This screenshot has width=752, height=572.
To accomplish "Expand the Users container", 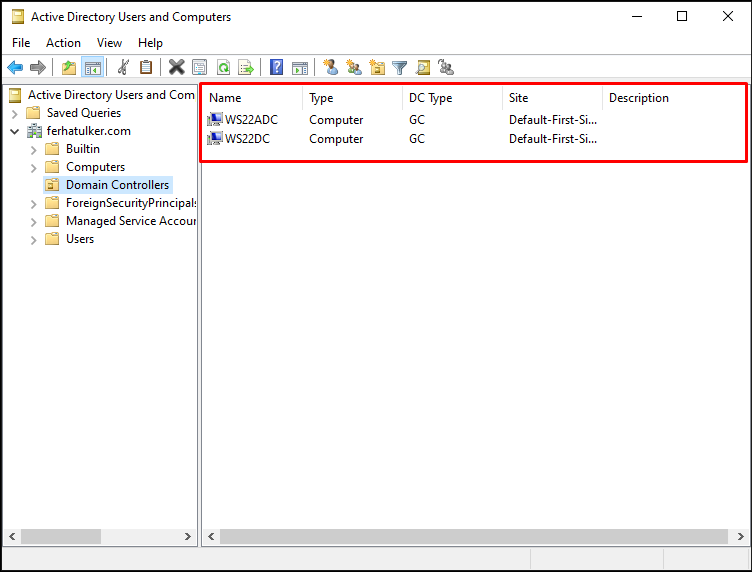I will point(33,240).
